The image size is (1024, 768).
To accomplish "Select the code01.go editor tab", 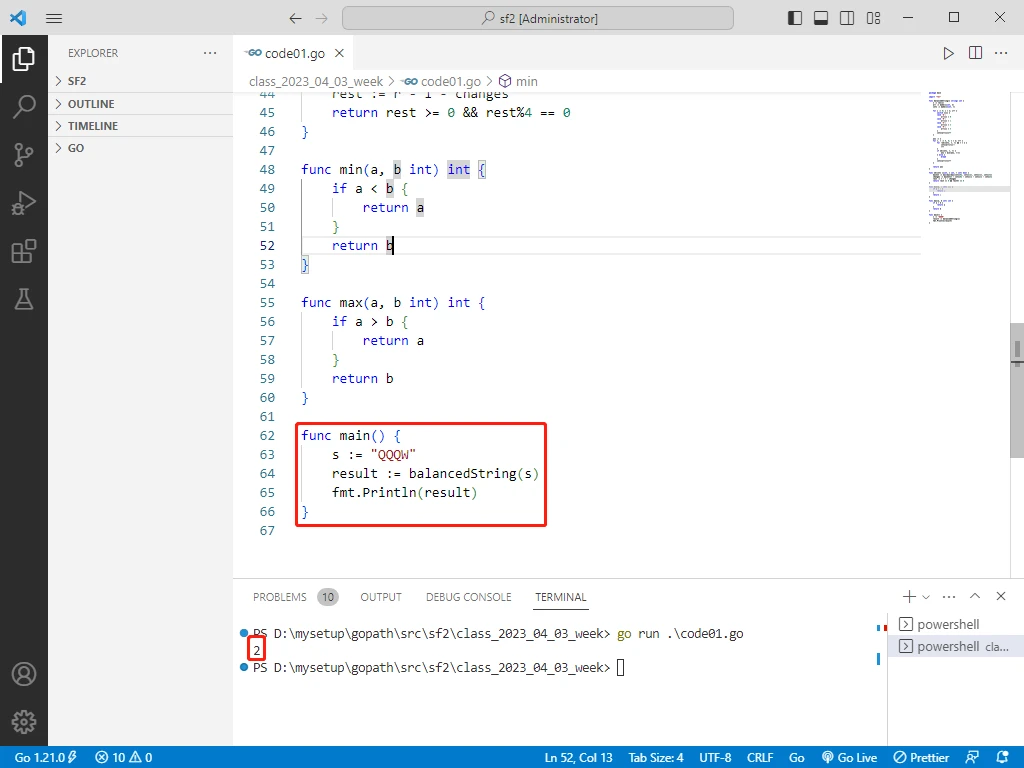I will 293,53.
